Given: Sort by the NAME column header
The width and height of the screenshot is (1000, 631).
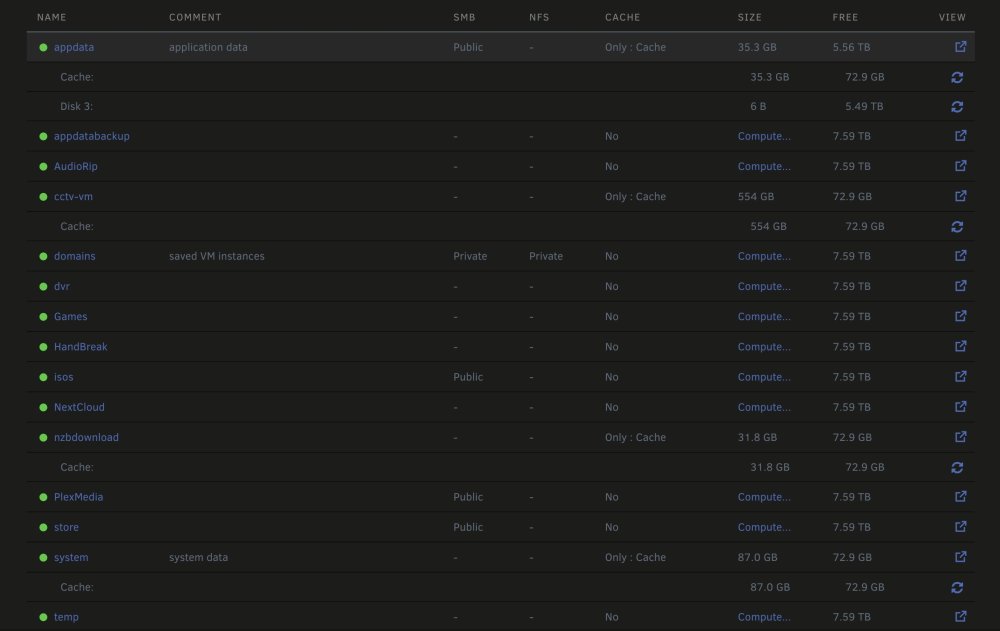Looking at the screenshot, I should (x=52, y=17).
